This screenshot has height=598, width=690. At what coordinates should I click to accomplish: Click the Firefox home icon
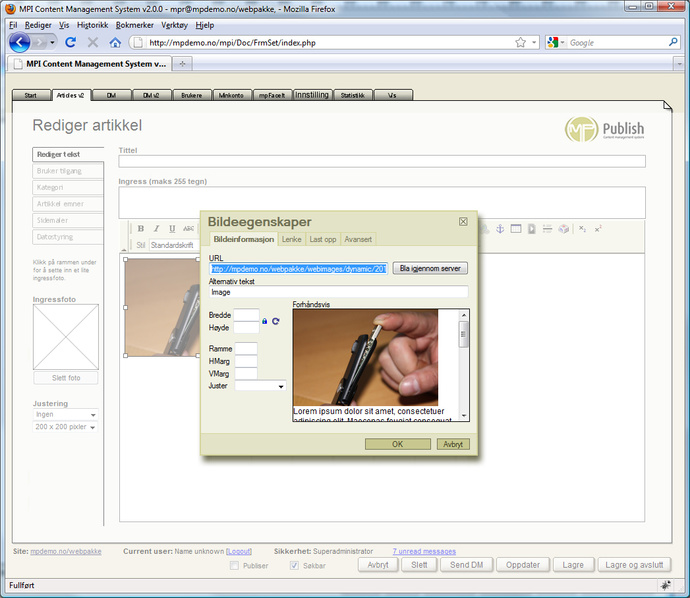pos(115,43)
